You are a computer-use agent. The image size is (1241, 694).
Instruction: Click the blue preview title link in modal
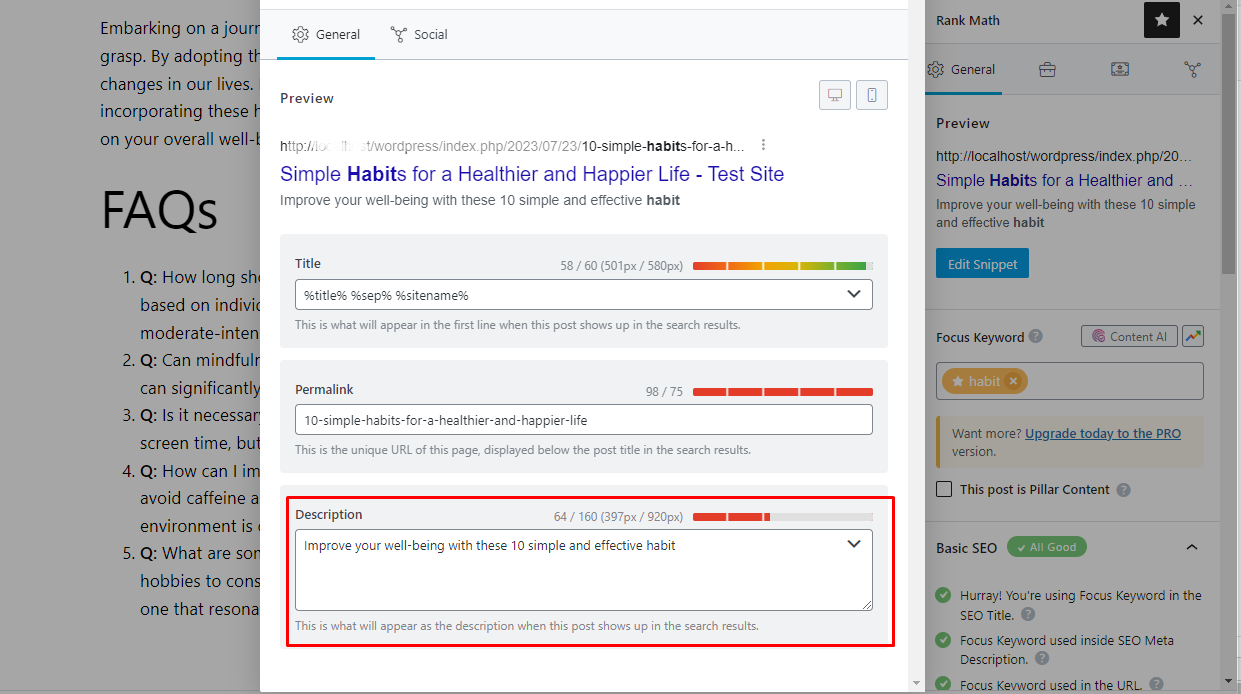(x=532, y=174)
